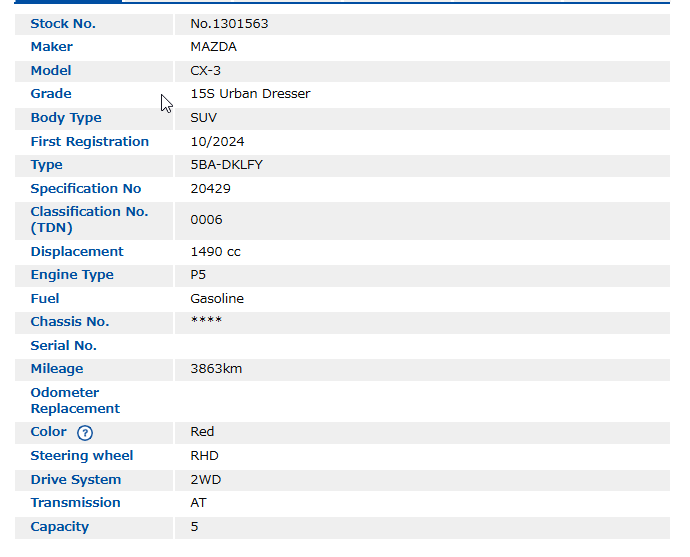Select the type code 5BA-DKLFY
Viewport: 690px width, 557px height.
[x=226, y=165]
